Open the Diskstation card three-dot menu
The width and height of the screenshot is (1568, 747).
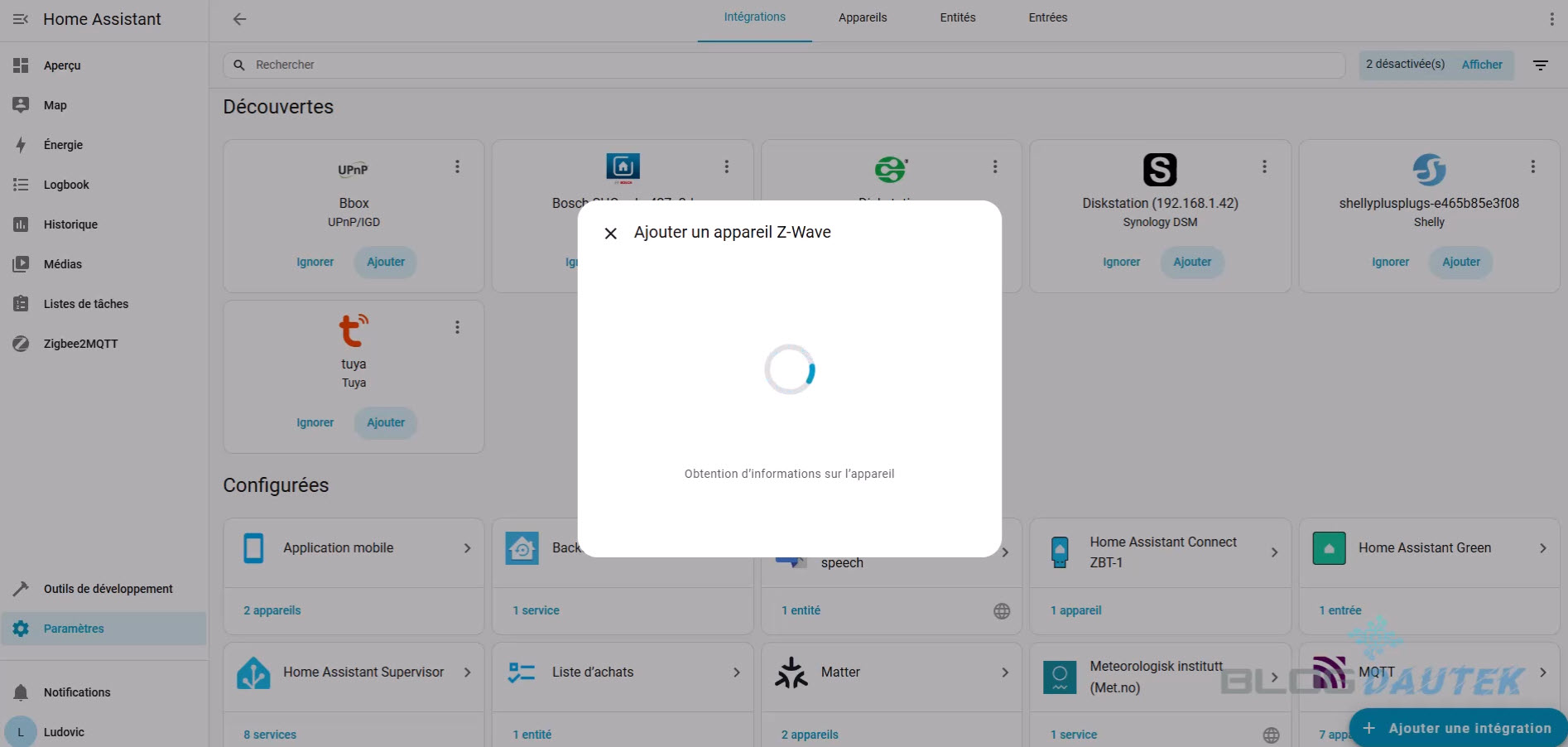tap(1263, 167)
